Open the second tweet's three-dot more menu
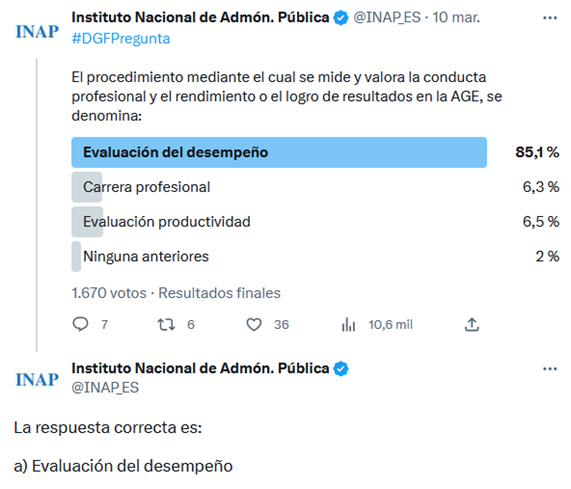This screenshot has width=571, height=489. click(x=550, y=369)
